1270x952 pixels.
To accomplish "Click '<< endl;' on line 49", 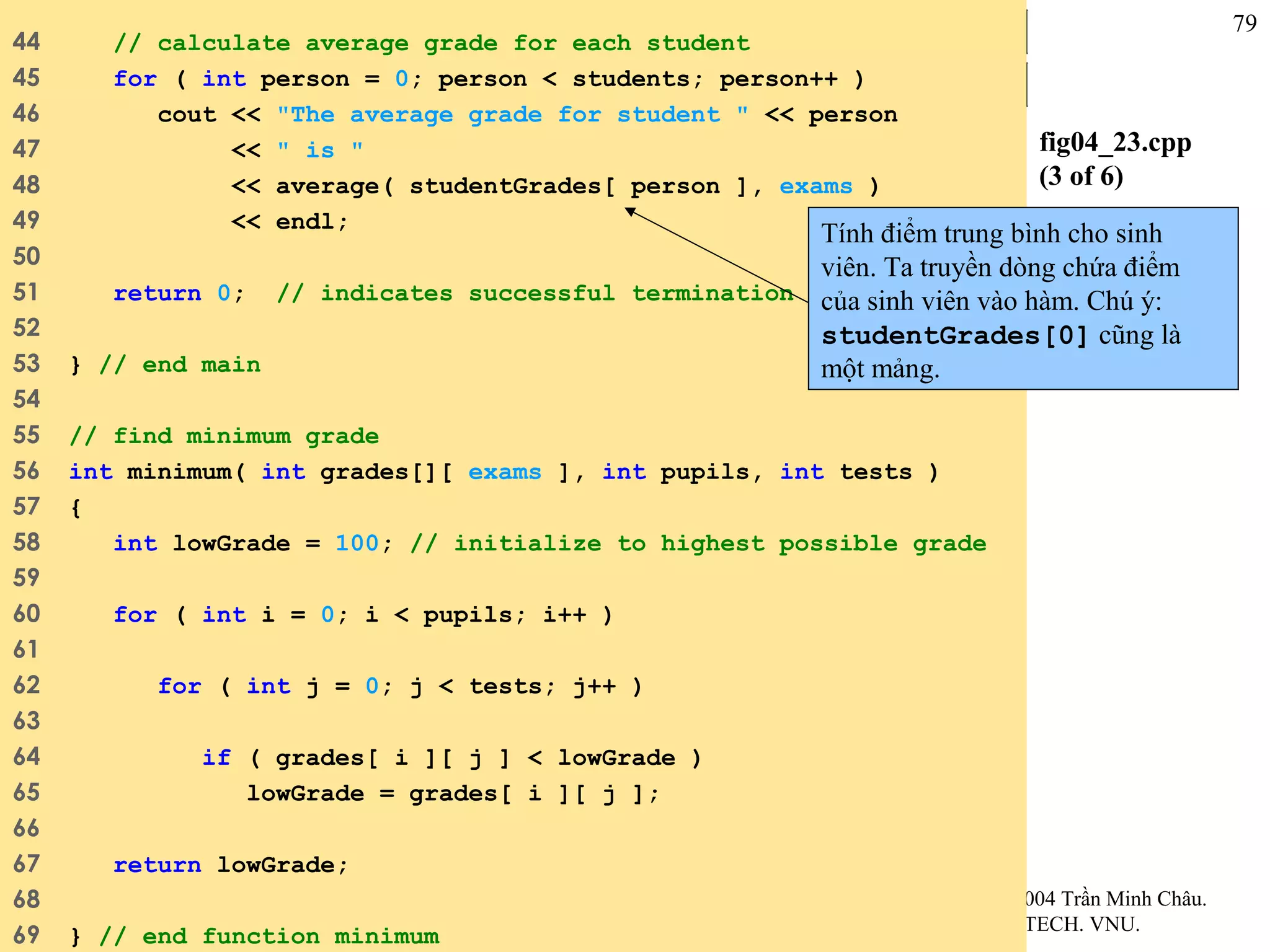I will coord(290,222).
